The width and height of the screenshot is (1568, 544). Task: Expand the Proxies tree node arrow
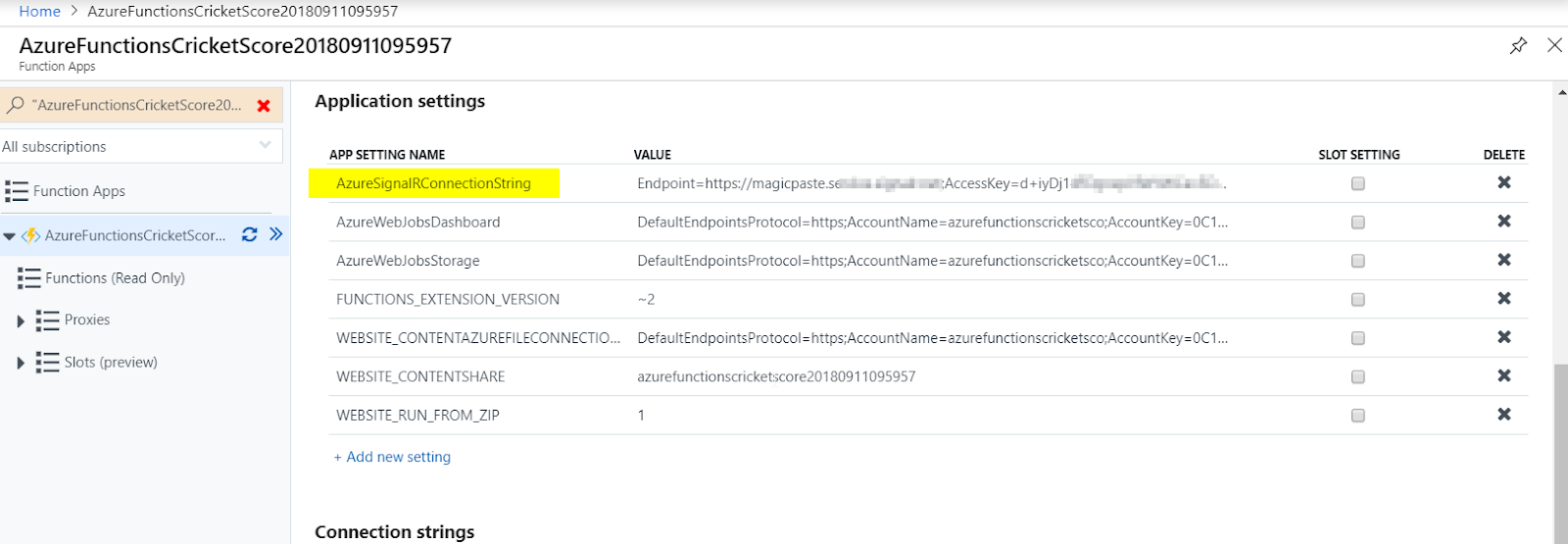pyautogui.click(x=21, y=321)
